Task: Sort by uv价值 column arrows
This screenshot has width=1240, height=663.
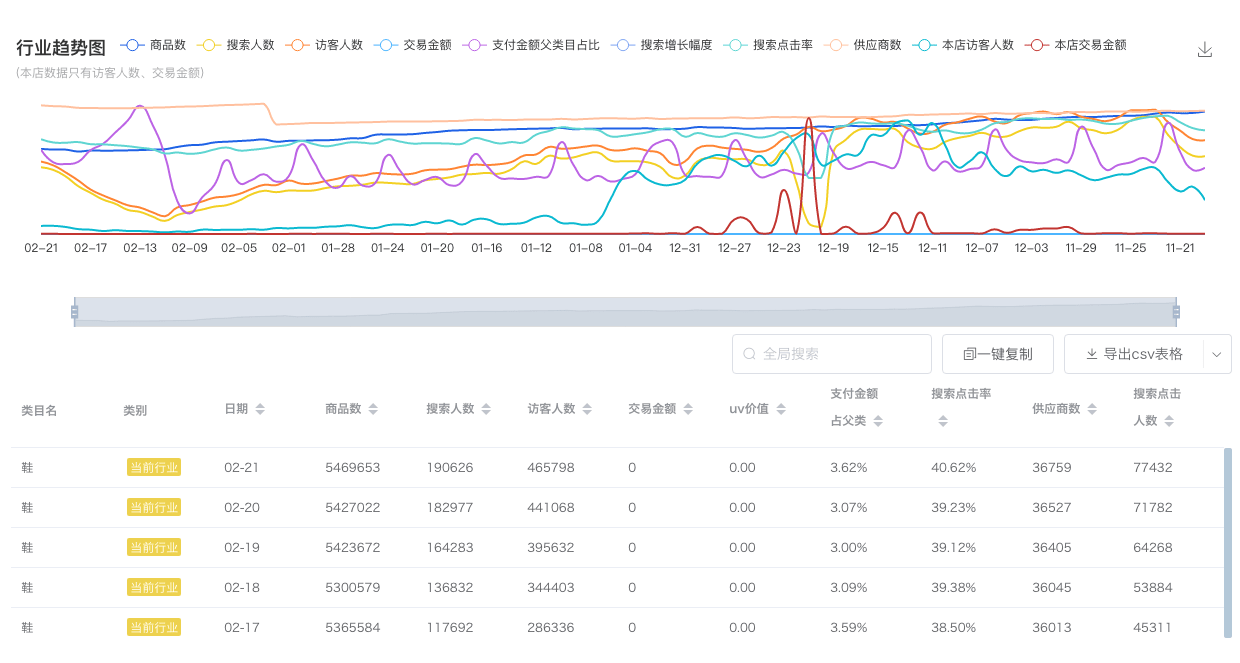Action: point(781,409)
